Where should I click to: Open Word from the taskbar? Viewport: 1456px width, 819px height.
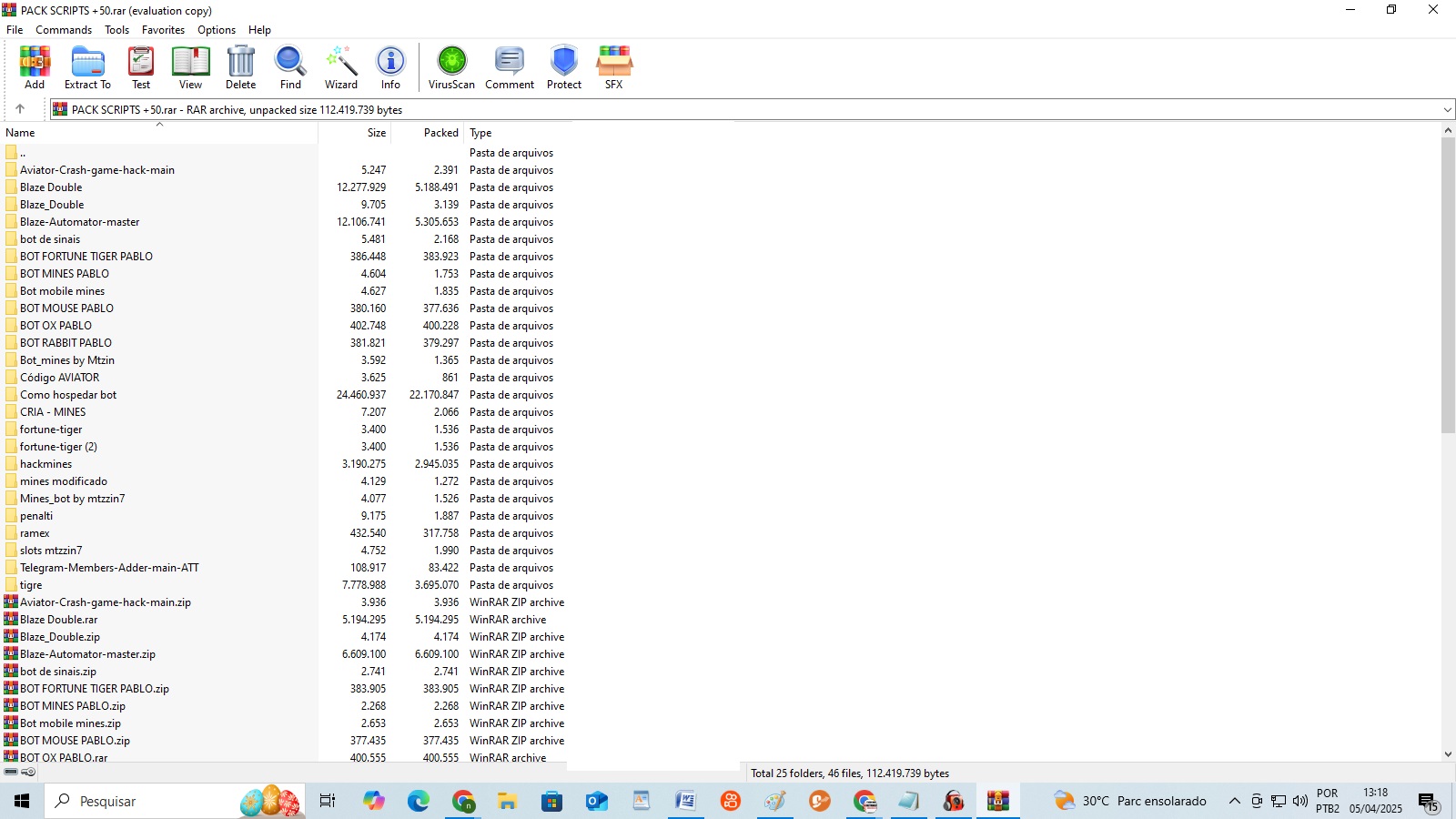[x=685, y=801]
